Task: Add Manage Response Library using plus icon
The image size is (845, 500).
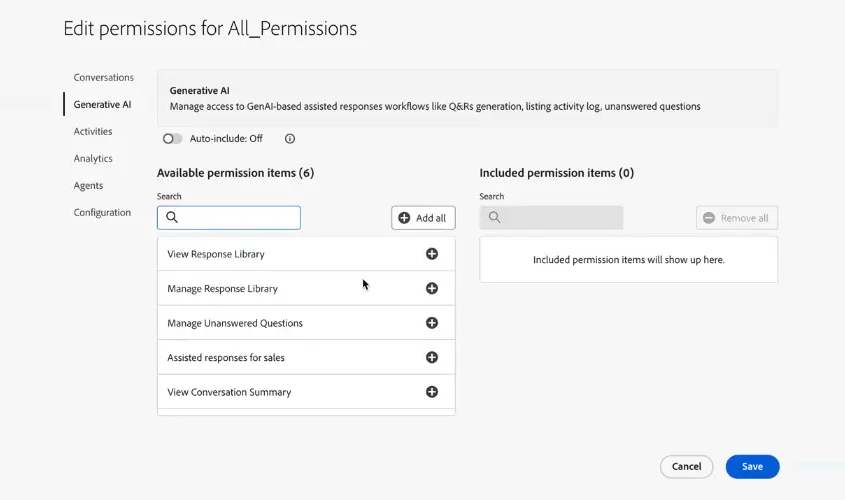Action: point(432,288)
